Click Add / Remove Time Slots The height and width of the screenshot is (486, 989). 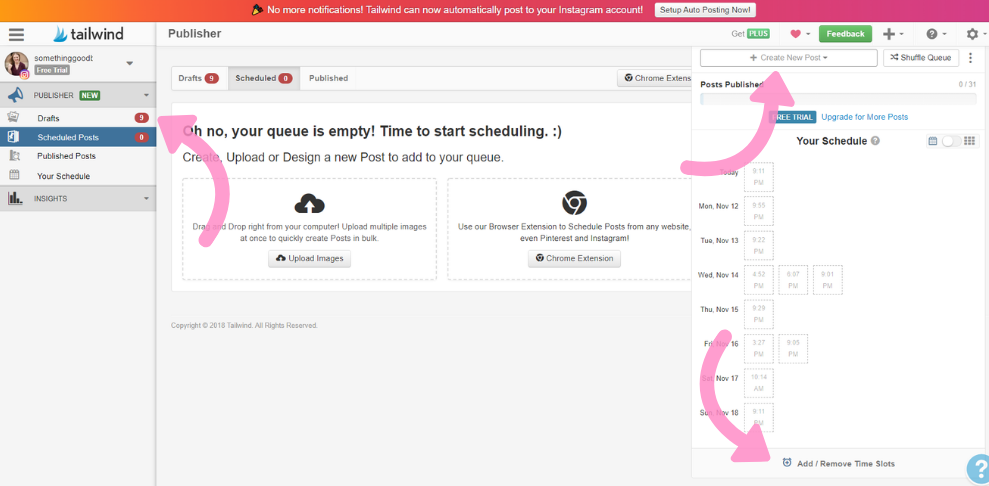(x=846, y=463)
